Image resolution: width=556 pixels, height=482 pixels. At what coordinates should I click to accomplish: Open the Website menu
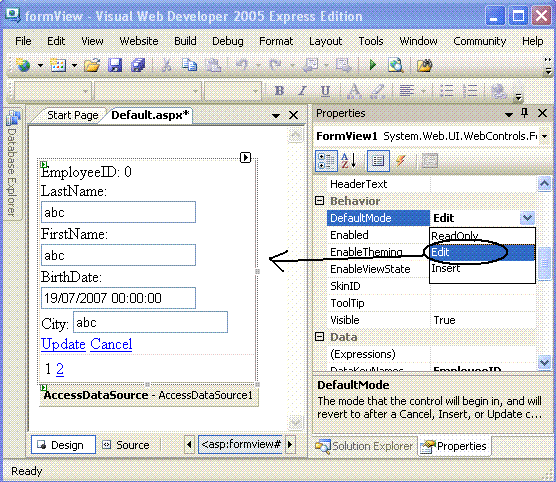(139, 41)
